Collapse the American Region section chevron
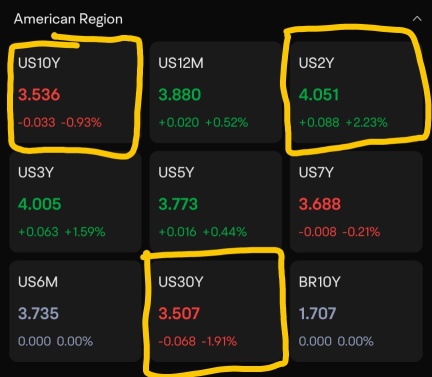The width and height of the screenshot is (432, 377). tap(417, 19)
